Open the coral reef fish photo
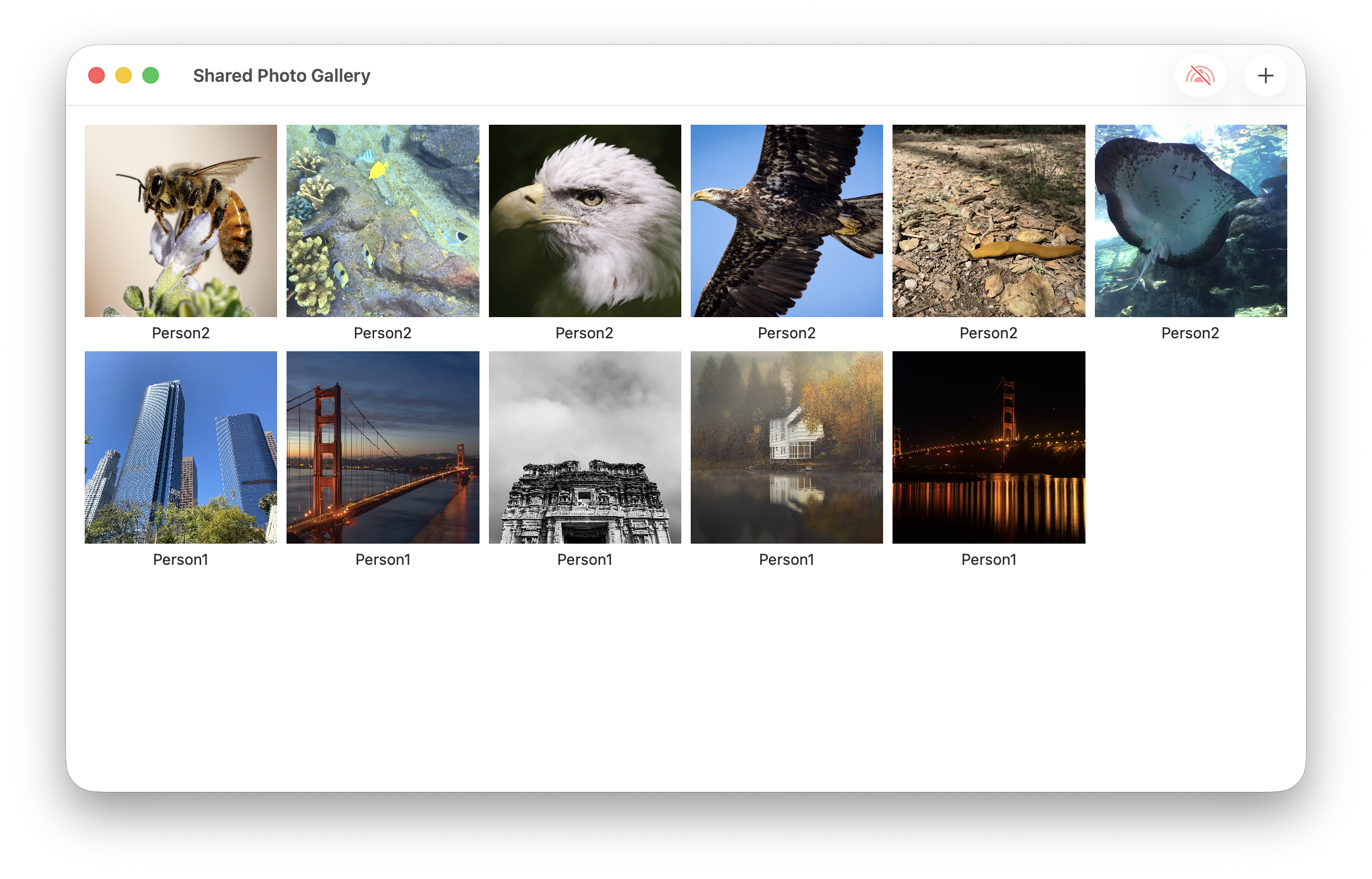 click(x=382, y=221)
